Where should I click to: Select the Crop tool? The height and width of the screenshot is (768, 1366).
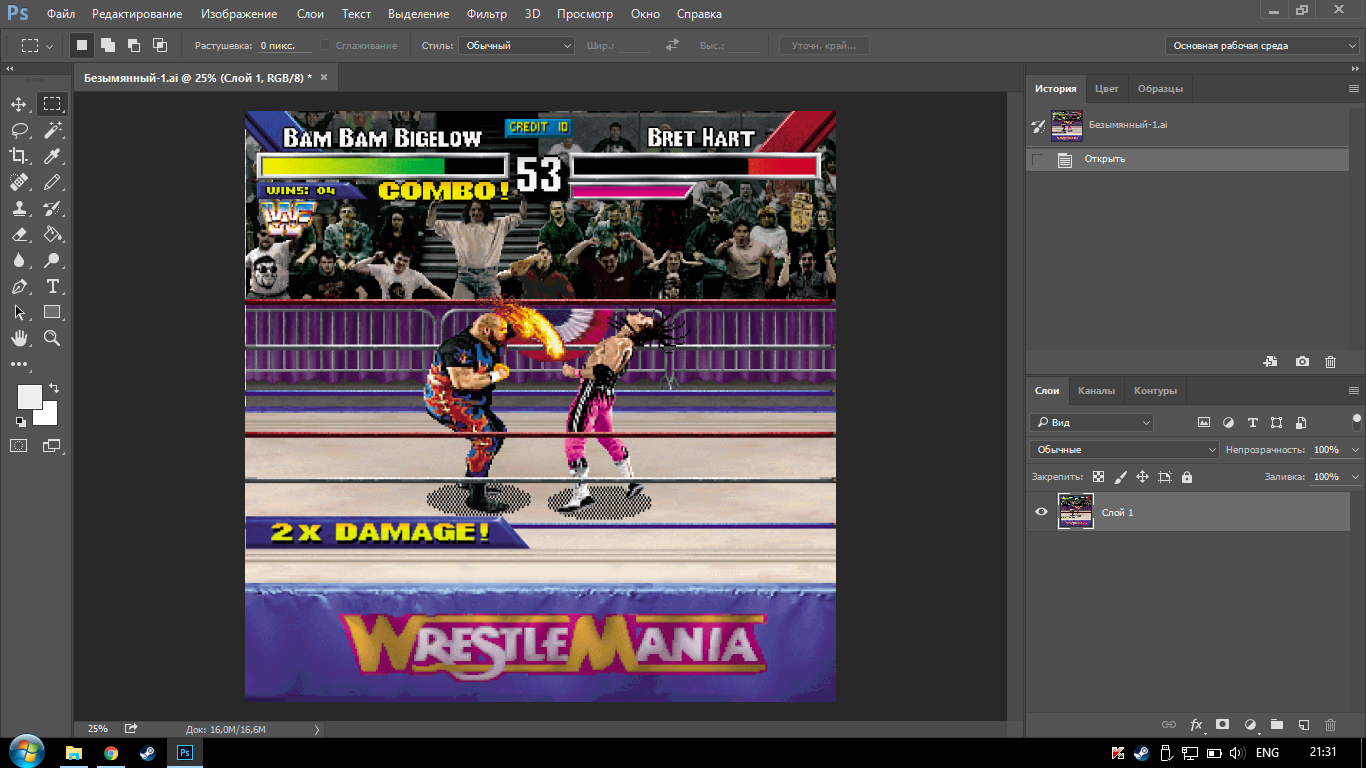tap(19, 156)
